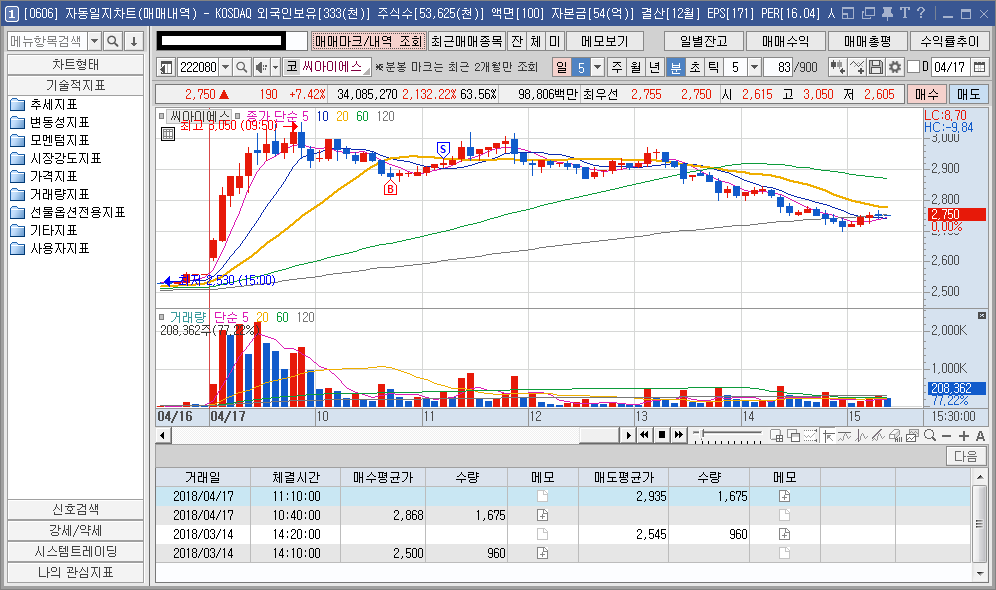The image size is (996, 590).
Task: Click the down arrow next to menu search
Action: [134, 41]
